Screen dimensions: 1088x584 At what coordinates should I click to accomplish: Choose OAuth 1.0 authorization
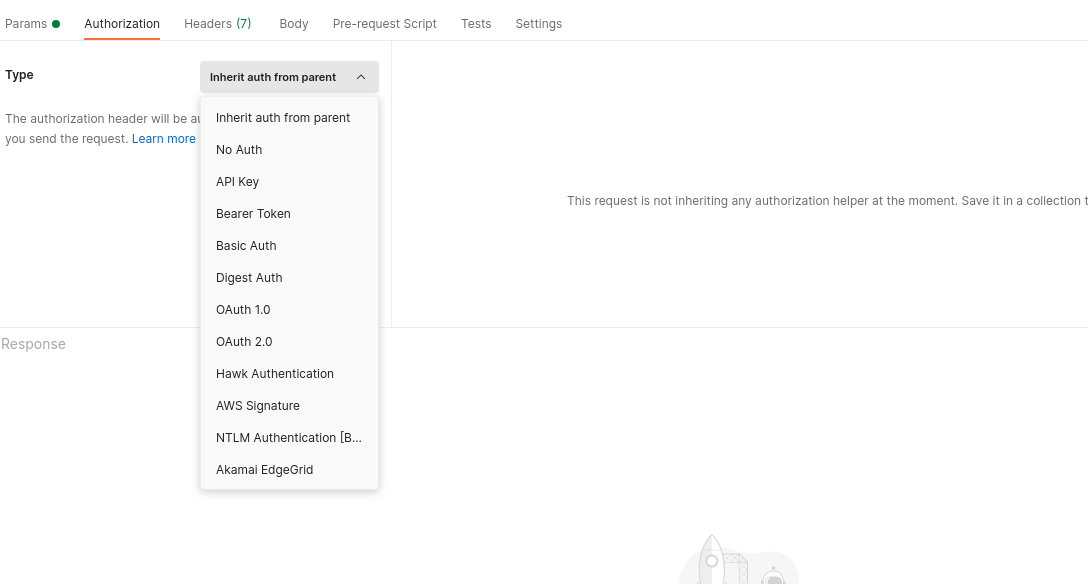(x=243, y=310)
